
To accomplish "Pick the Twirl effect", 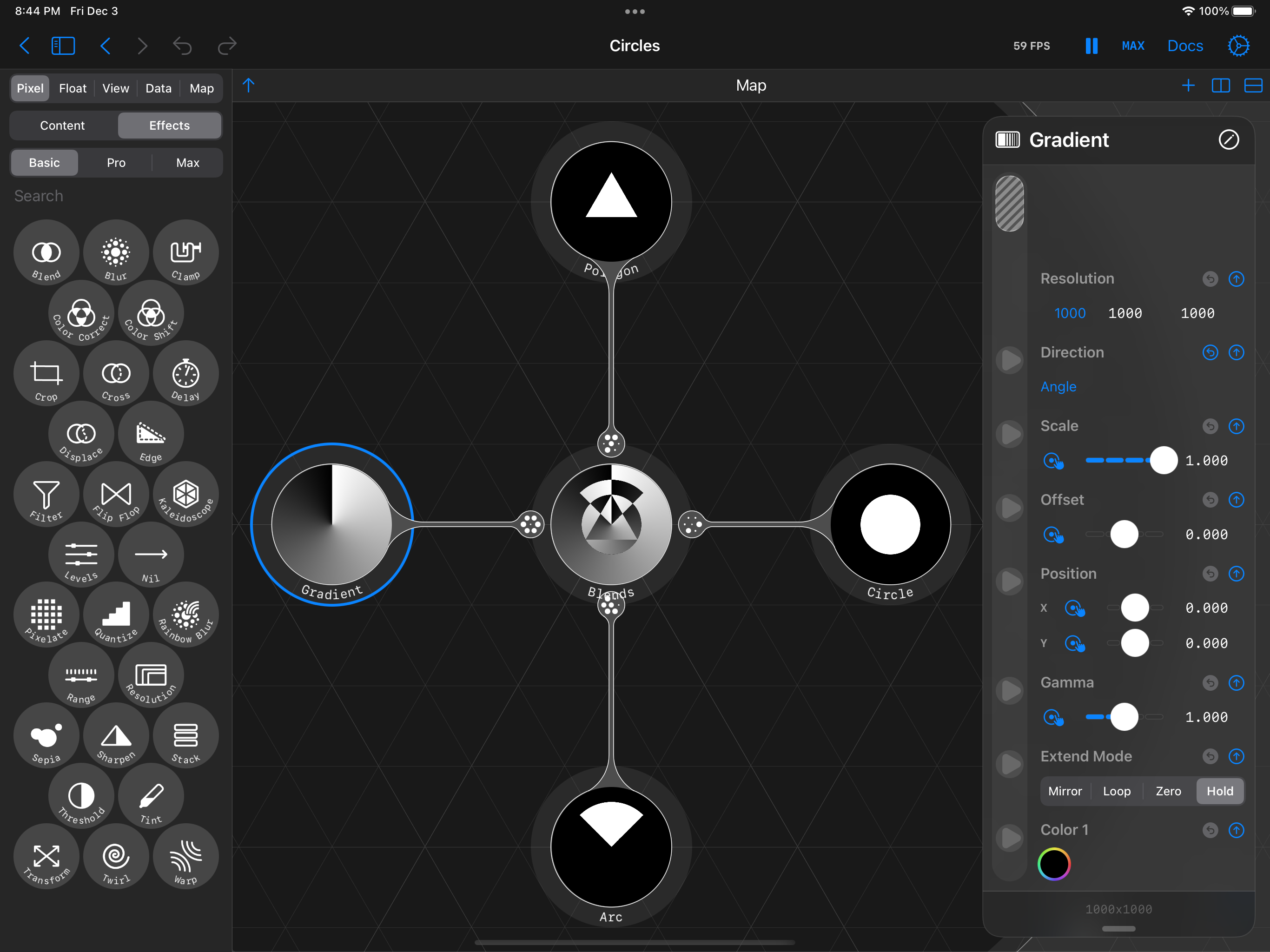I will click(116, 857).
